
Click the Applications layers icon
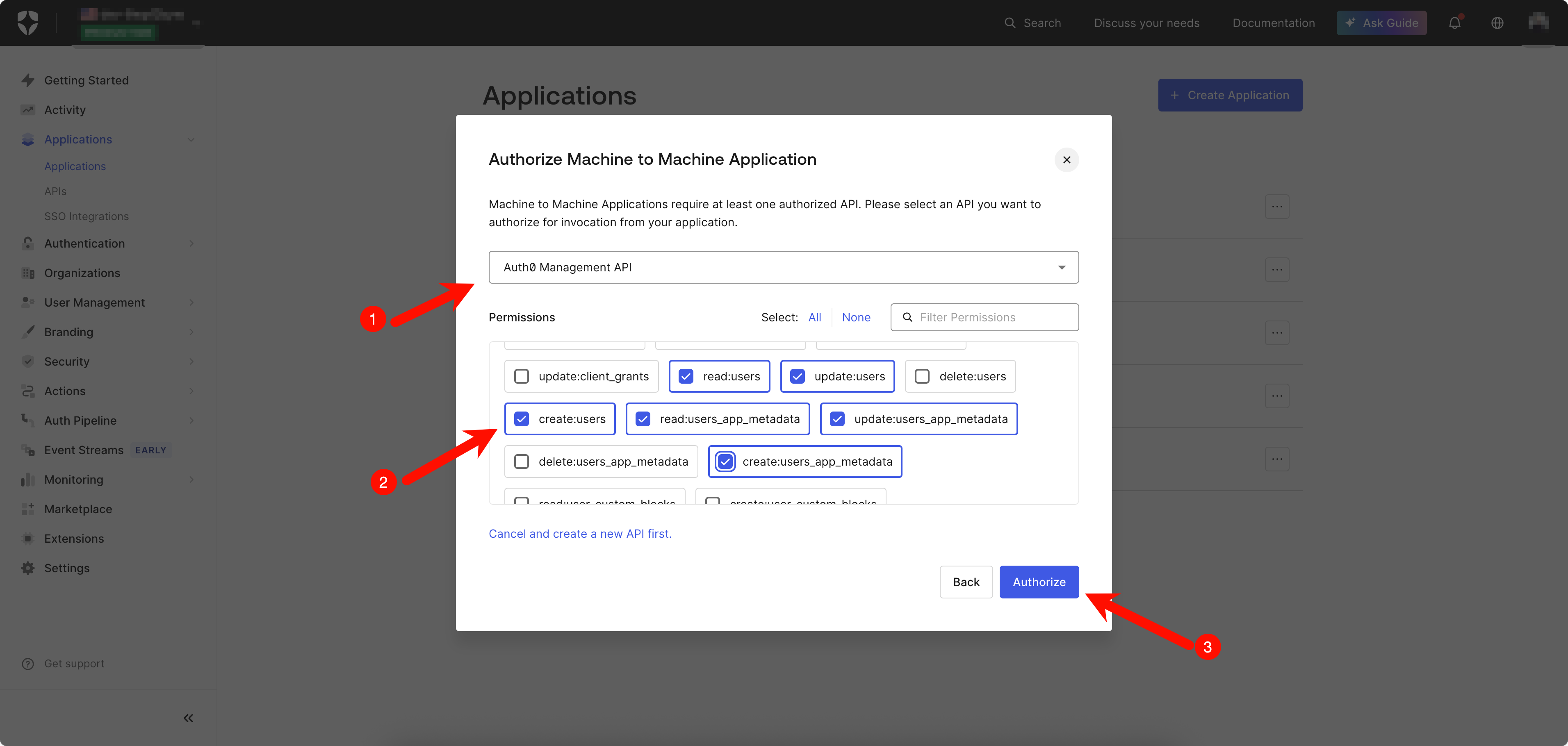(27, 139)
